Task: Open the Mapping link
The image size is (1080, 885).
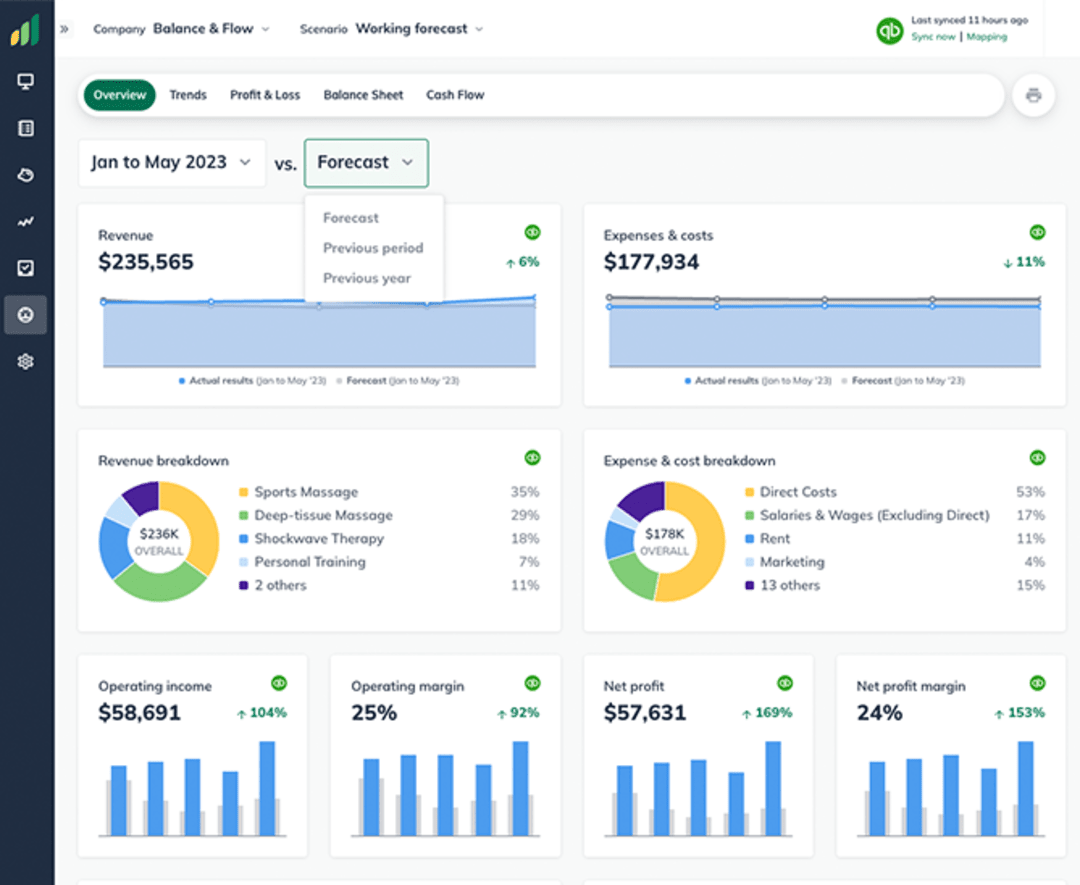Action: tap(986, 36)
